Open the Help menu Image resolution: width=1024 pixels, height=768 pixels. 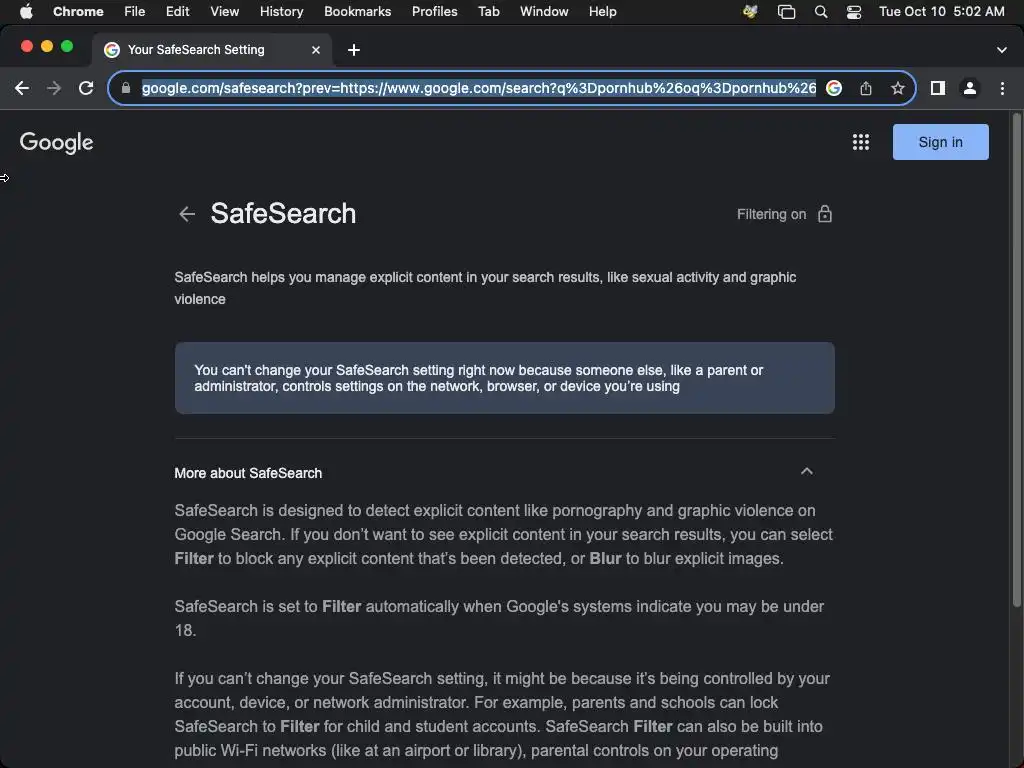pyautogui.click(x=602, y=12)
